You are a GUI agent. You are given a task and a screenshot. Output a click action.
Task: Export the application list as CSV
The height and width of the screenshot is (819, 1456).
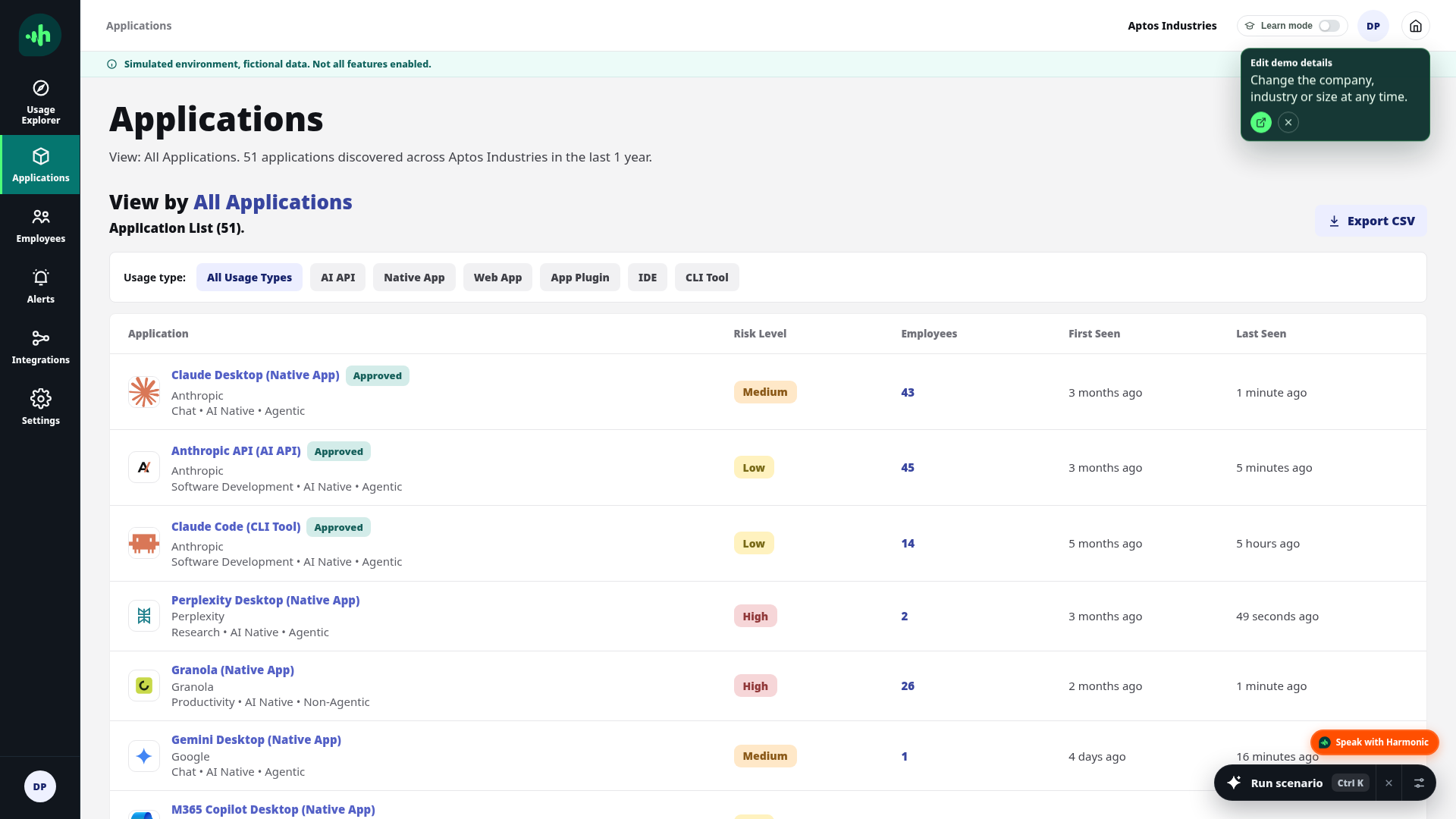tap(1371, 221)
